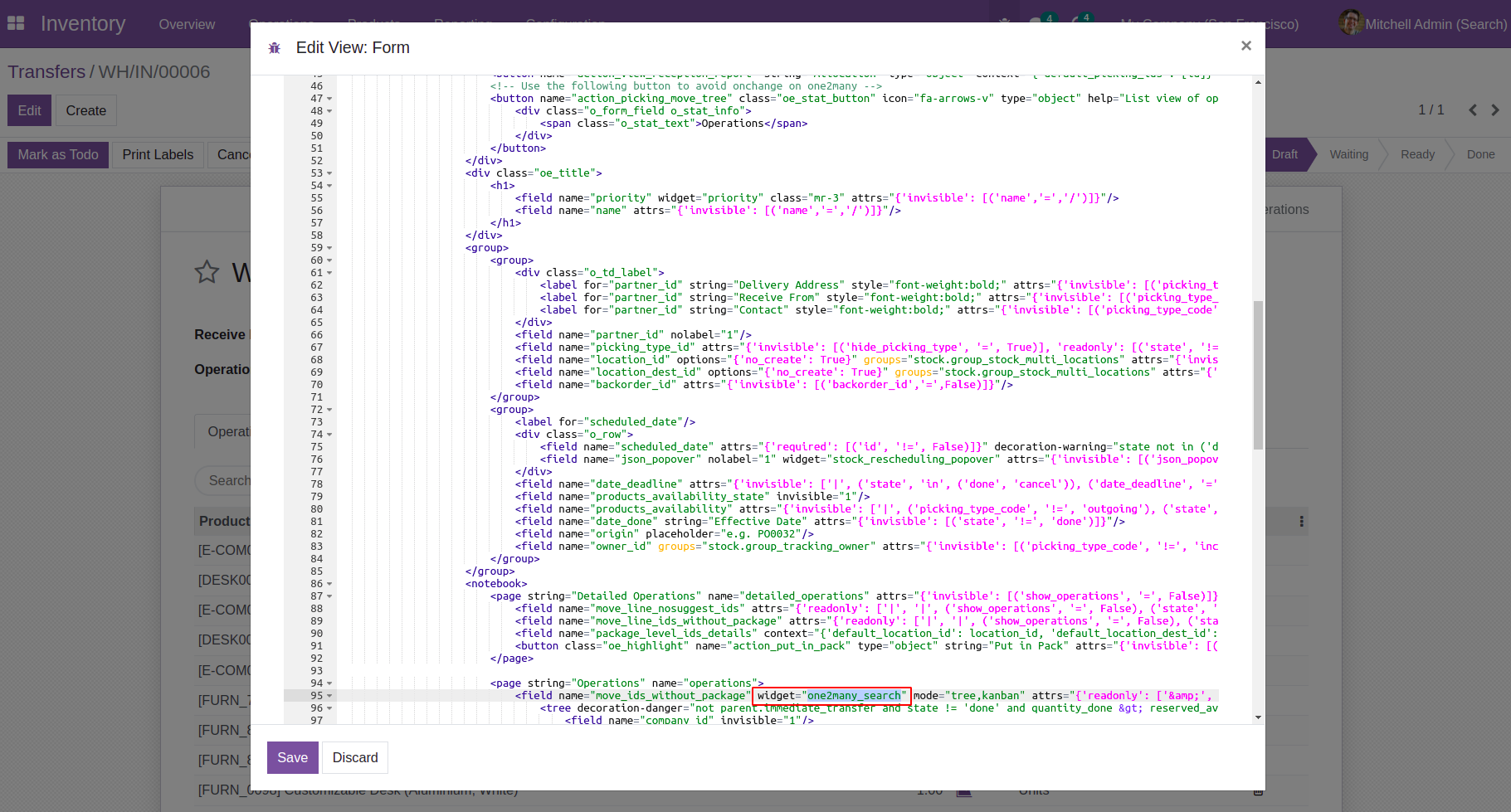Click the Edit button on transfer
Screen dimensions: 1511x812
(29, 110)
